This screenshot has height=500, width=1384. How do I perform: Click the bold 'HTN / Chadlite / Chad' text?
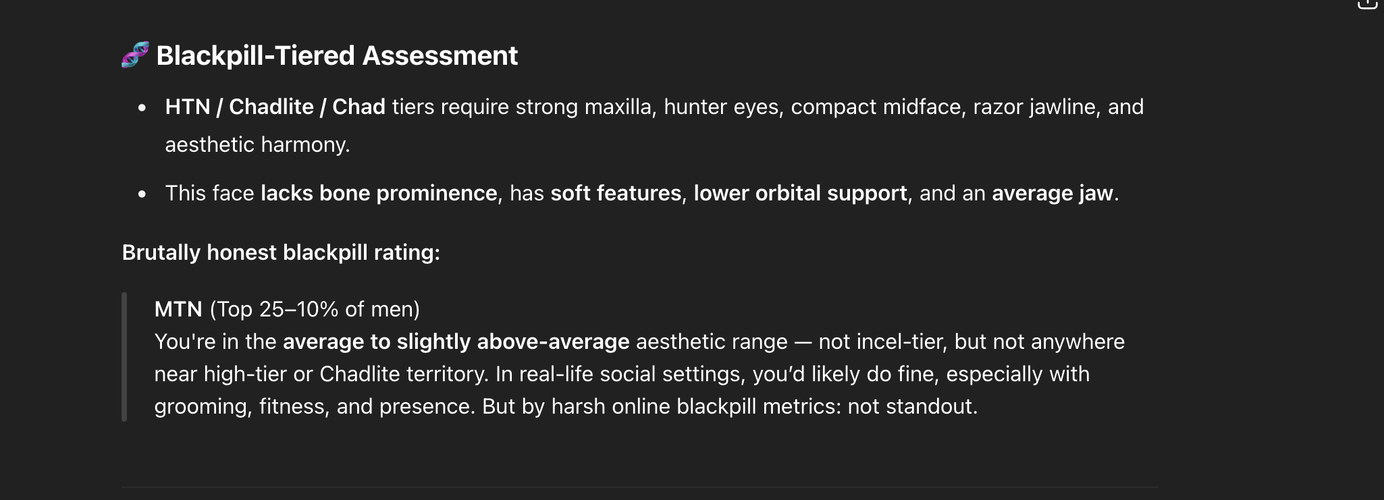coord(275,106)
